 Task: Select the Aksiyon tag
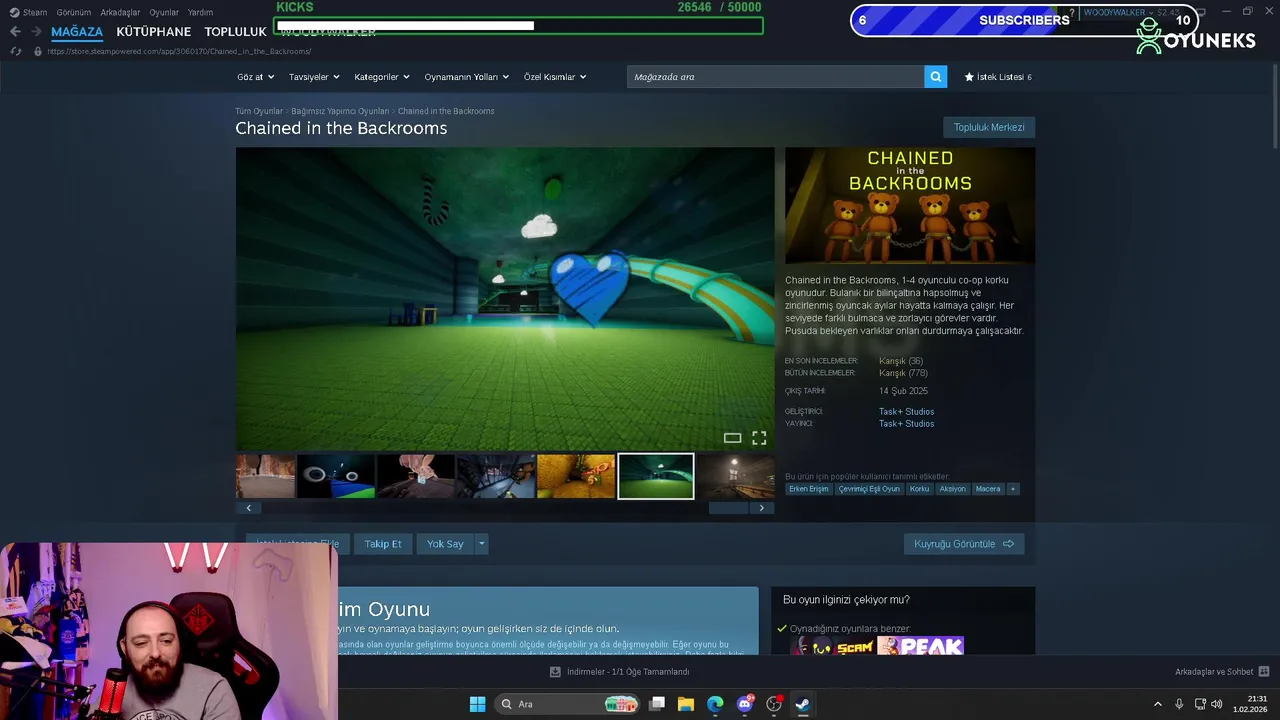(952, 489)
